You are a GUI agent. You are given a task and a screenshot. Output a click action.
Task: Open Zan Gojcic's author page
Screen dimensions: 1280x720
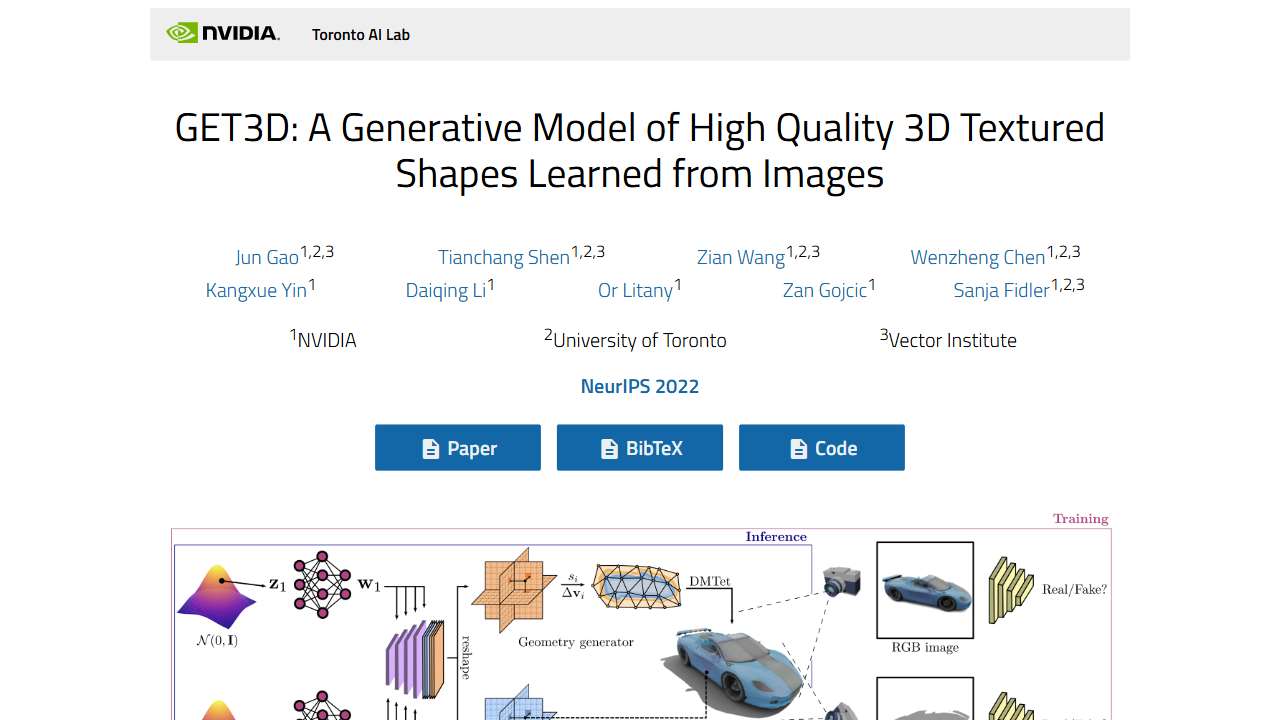point(822,290)
